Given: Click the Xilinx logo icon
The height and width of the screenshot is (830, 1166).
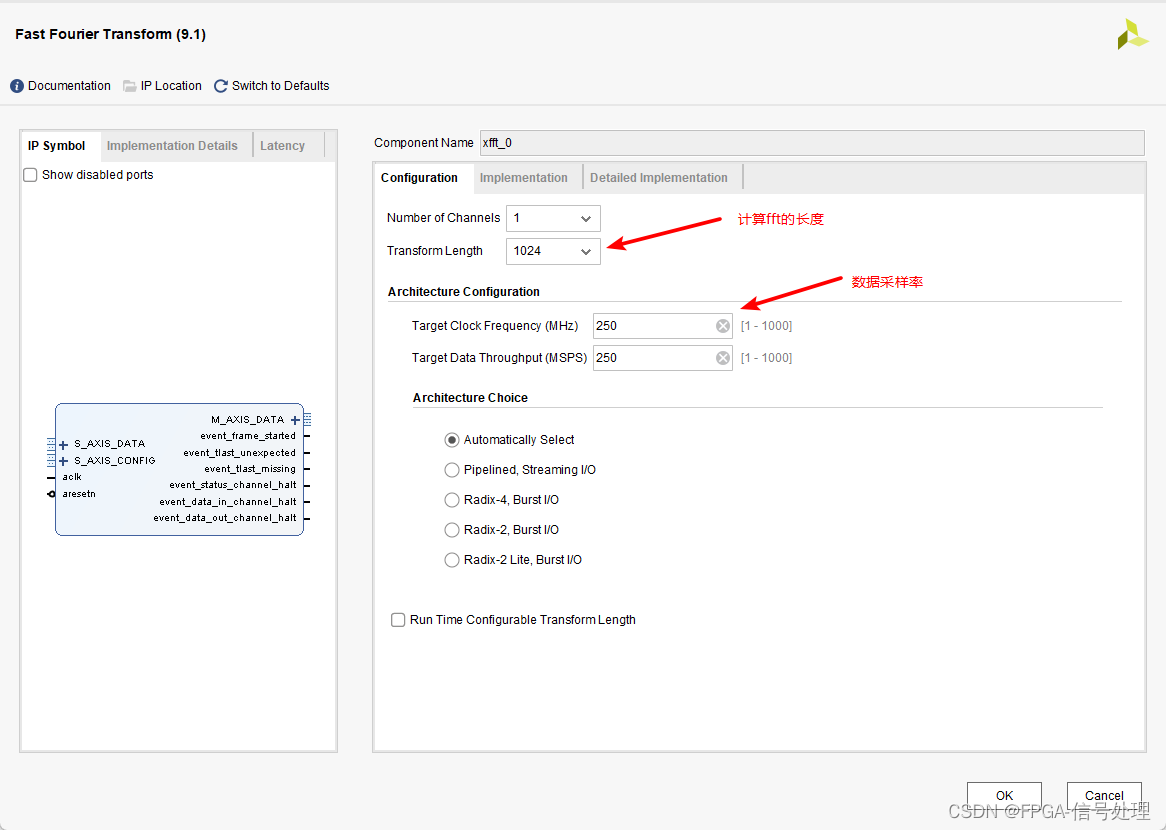Looking at the screenshot, I should 1133,34.
